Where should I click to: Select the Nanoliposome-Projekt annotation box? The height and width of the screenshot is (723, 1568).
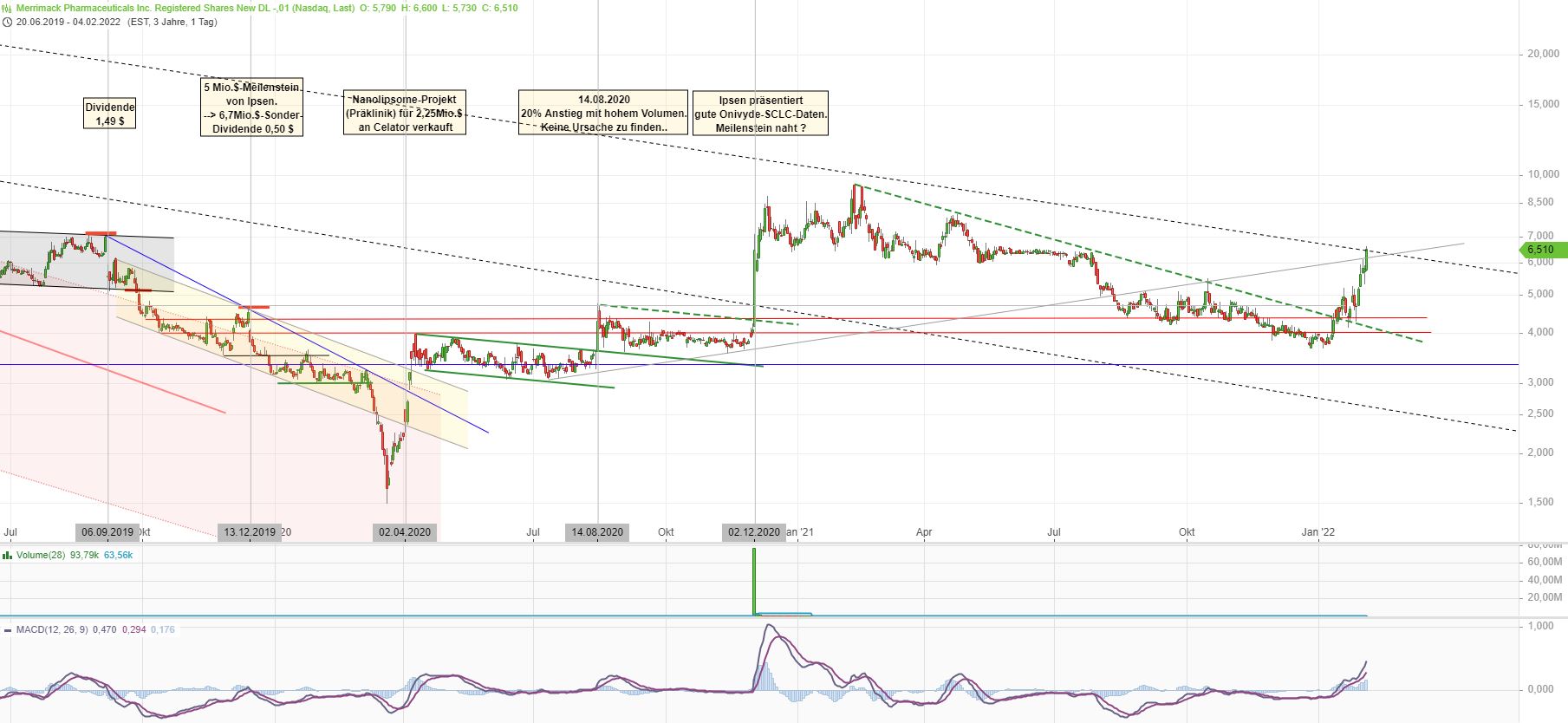pyautogui.click(x=405, y=113)
